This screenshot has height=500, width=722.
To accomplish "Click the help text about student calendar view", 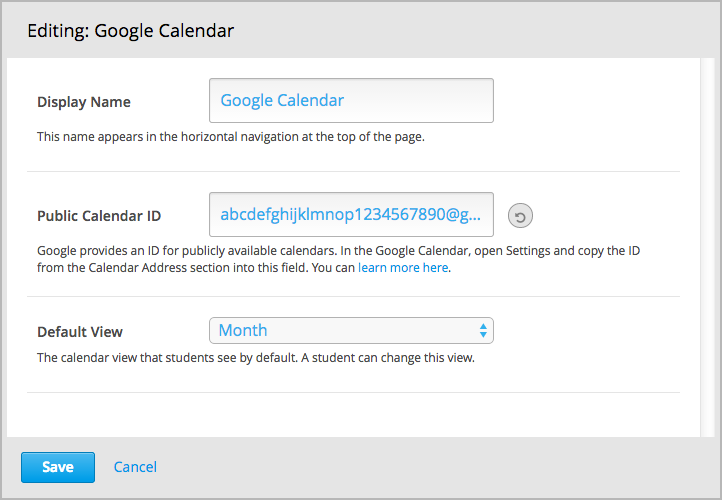I will point(255,357).
